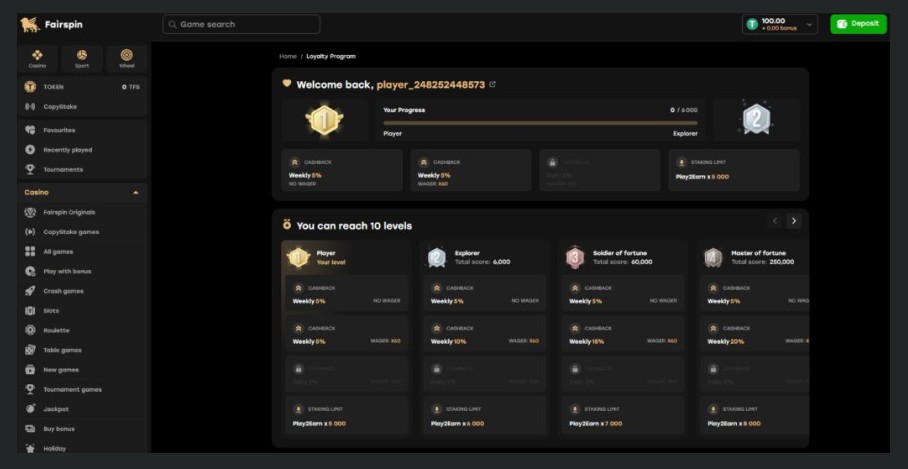
Task: Open the Tournaments trophy icon
Action: pos(30,169)
